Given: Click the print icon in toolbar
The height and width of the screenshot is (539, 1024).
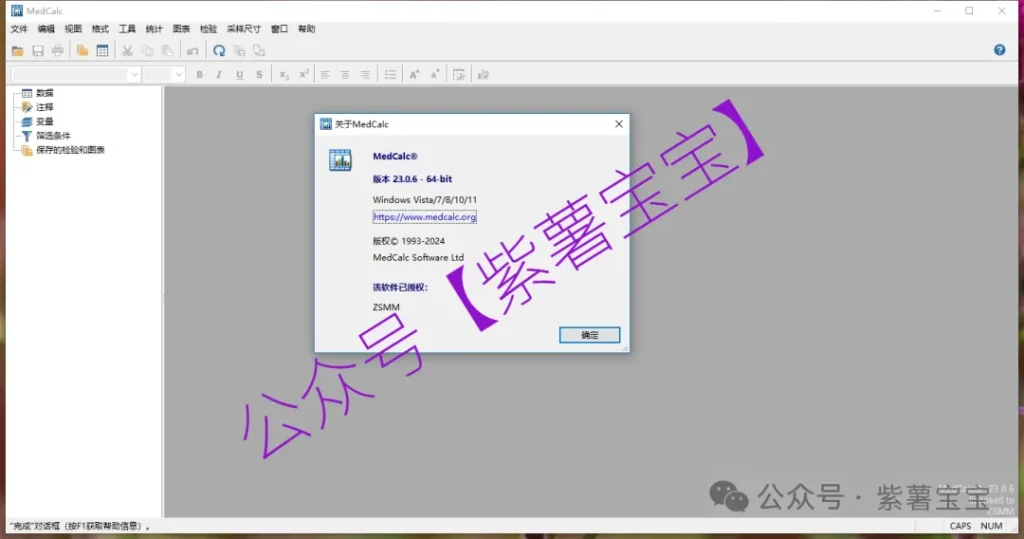Looking at the screenshot, I should 58,51.
